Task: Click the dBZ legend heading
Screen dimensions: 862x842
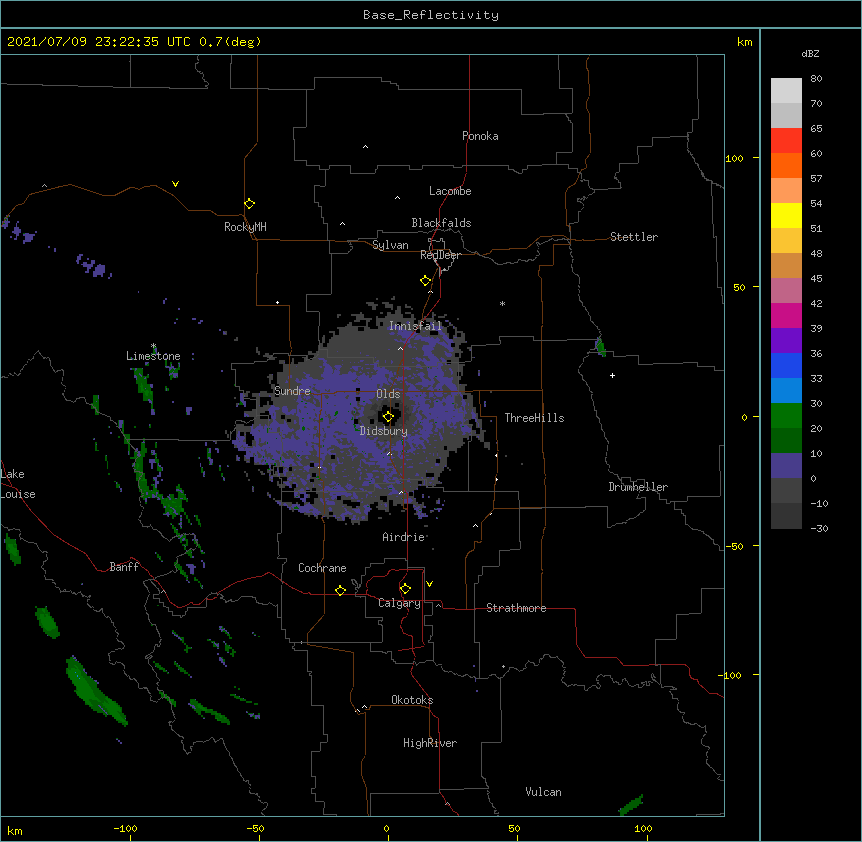Action: (x=810, y=54)
